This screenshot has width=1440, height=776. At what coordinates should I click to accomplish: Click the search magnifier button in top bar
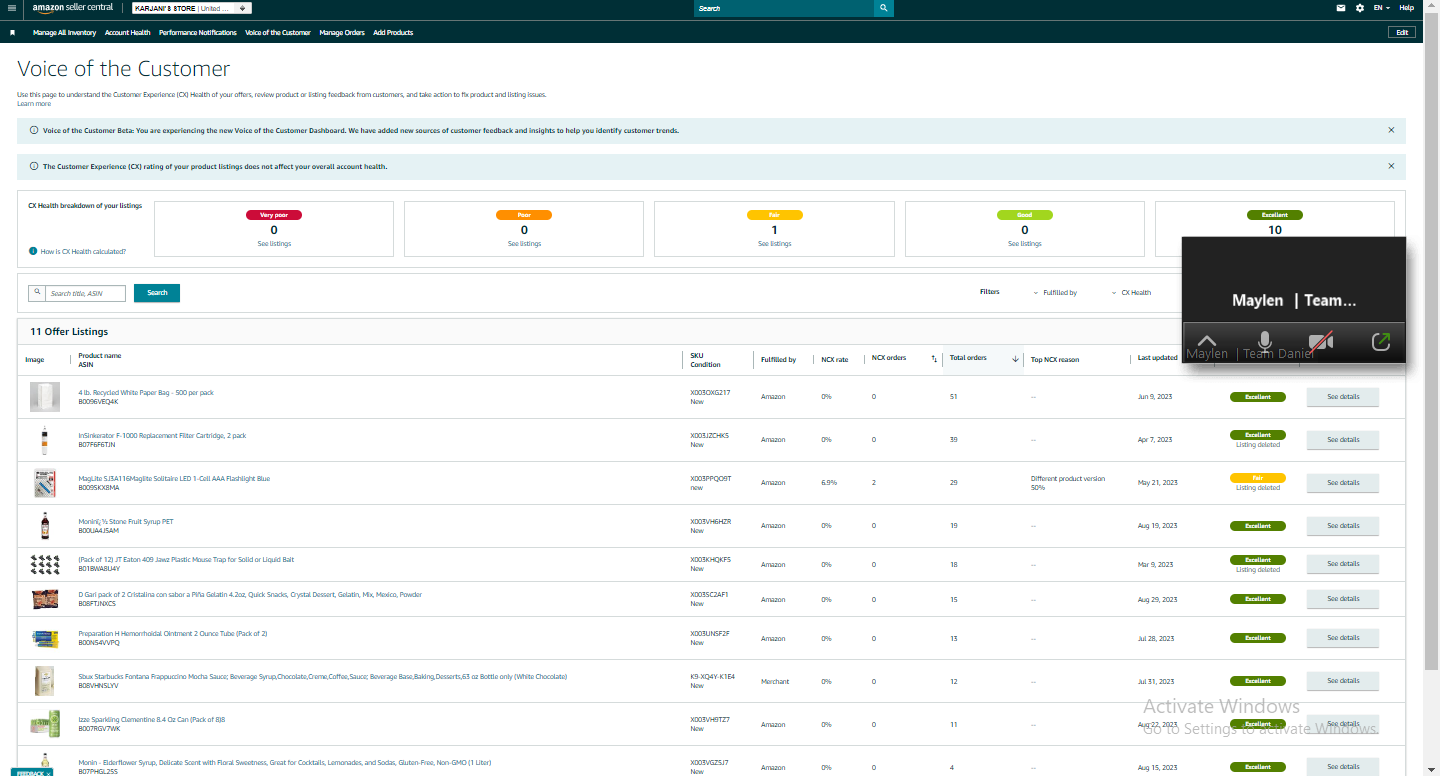(883, 8)
